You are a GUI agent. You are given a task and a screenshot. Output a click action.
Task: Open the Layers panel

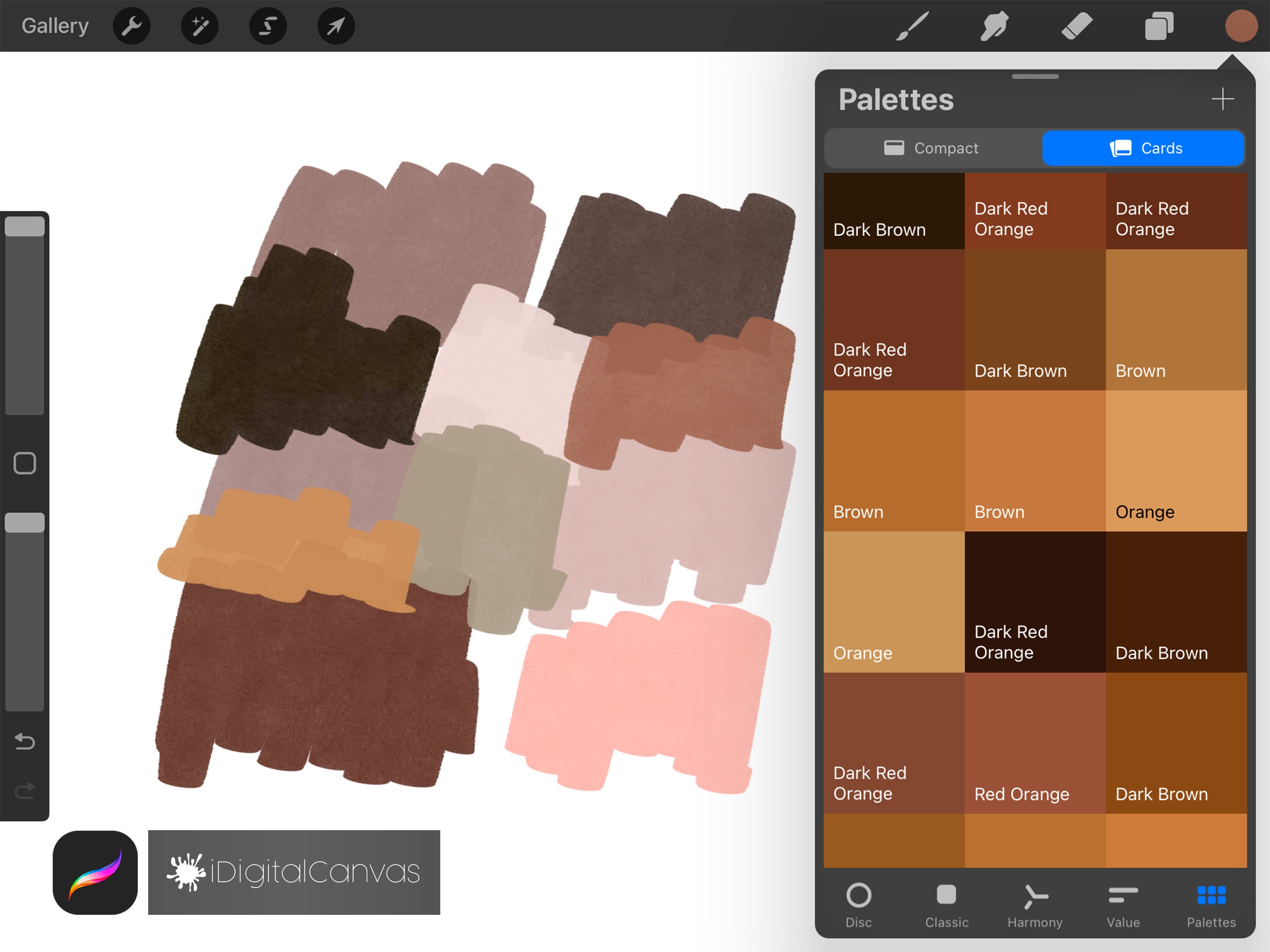pyautogui.click(x=1159, y=25)
